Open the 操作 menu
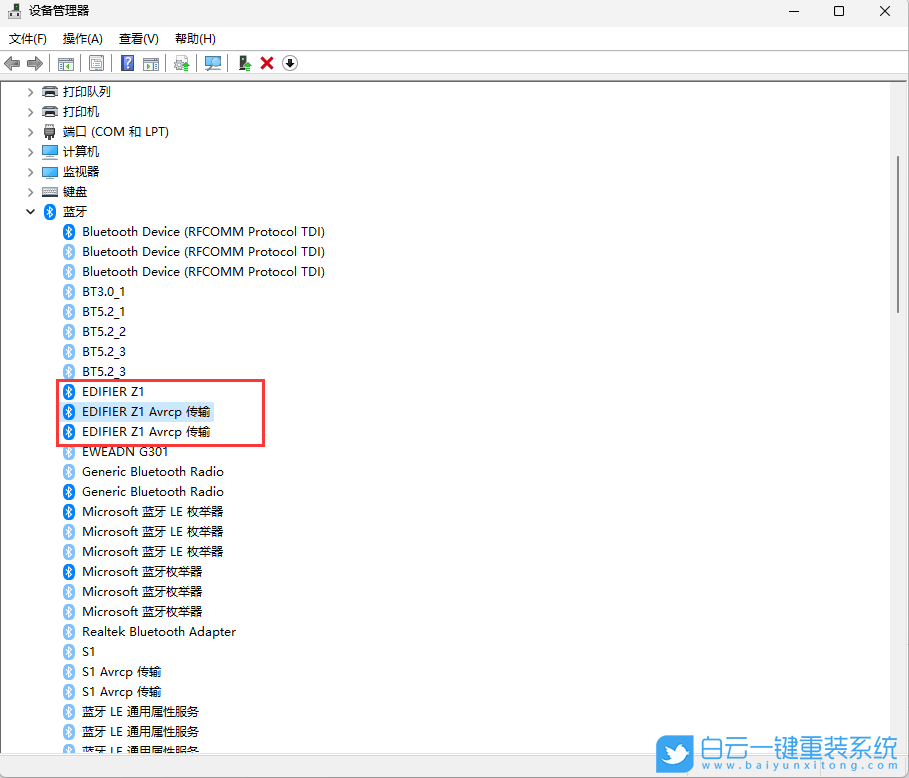 (x=82, y=38)
